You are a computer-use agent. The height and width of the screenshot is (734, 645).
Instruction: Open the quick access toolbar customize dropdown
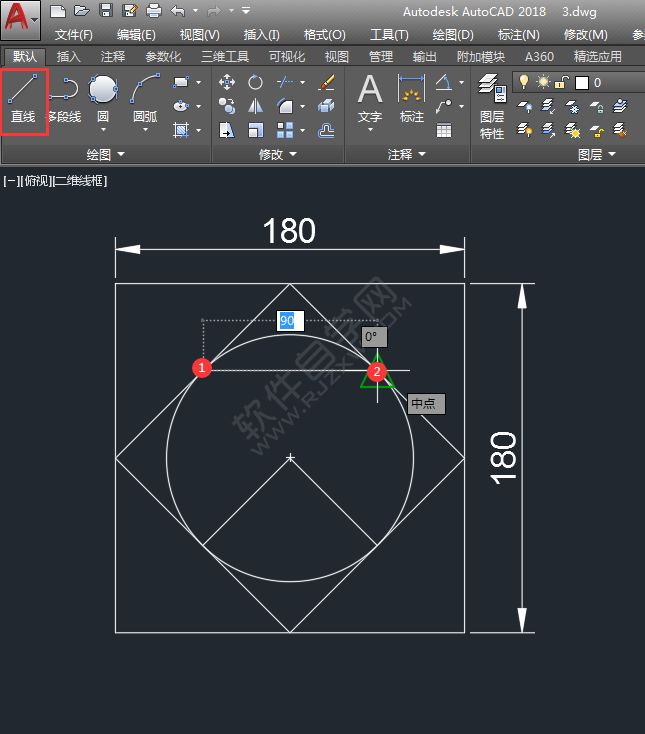click(246, 10)
